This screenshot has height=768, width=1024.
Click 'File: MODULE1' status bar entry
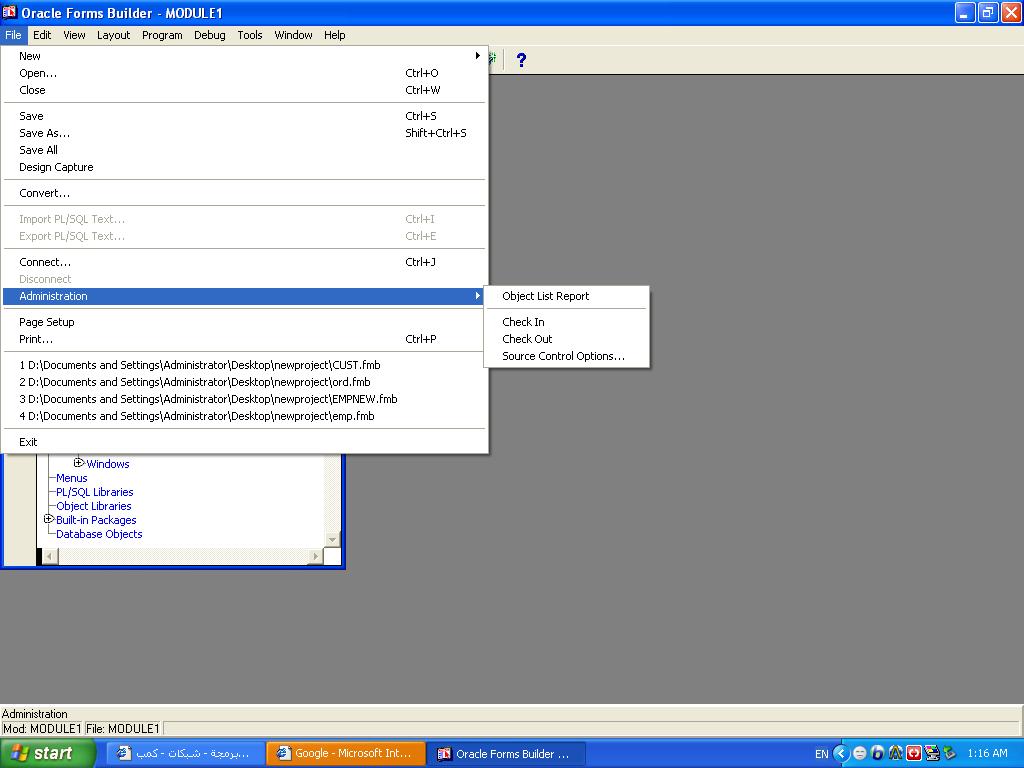[123, 729]
